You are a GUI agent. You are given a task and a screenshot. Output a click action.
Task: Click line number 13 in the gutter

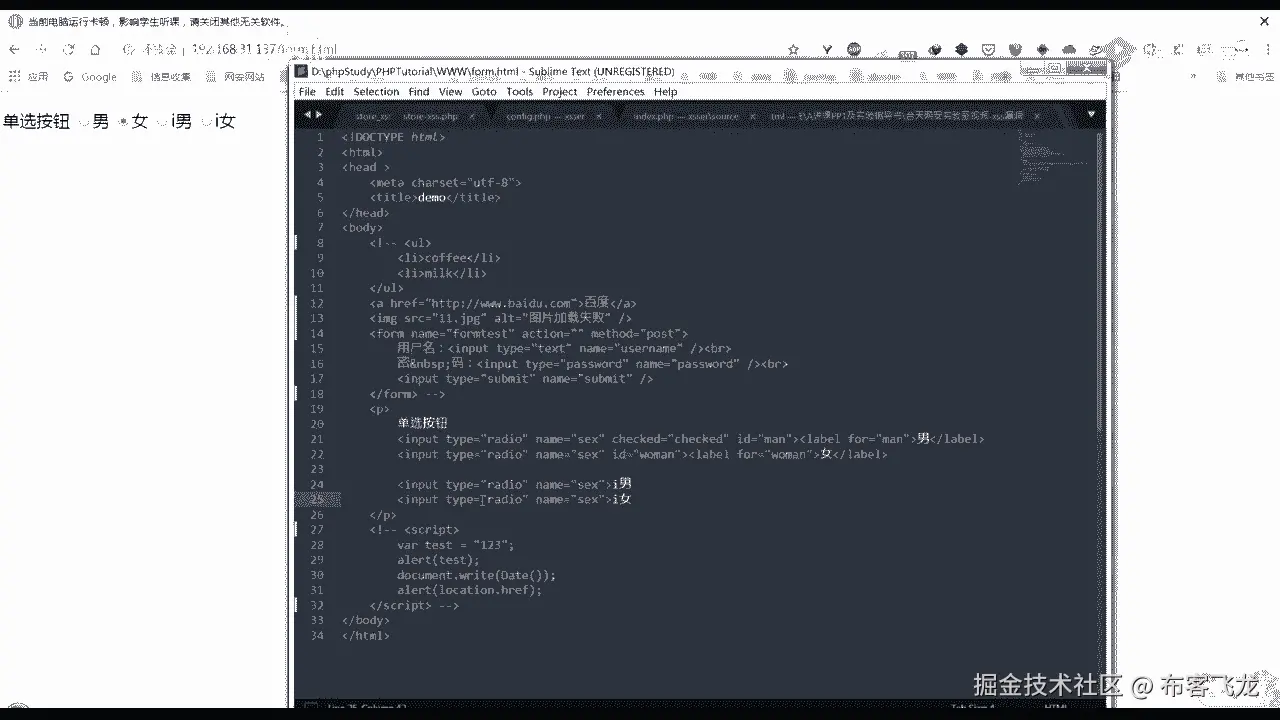[x=317, y=318]
